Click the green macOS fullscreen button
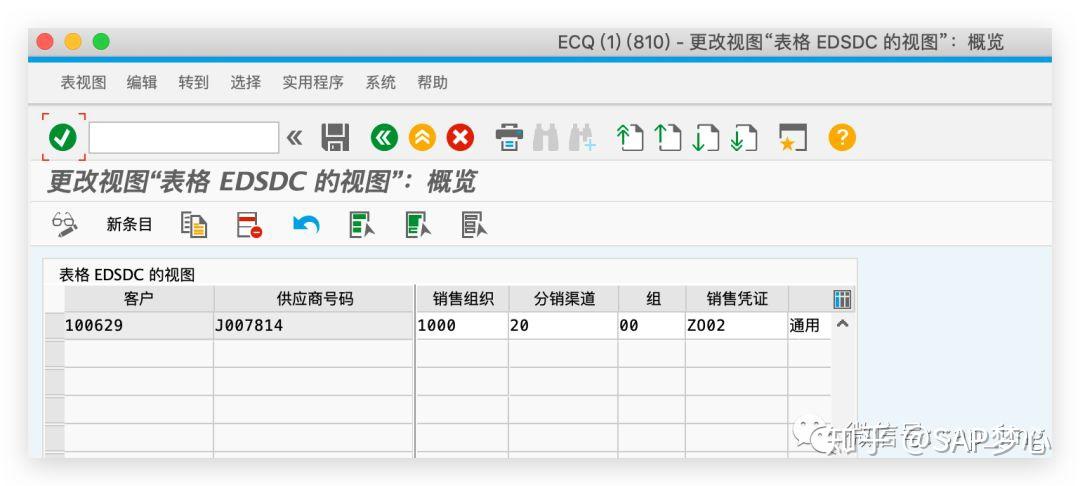Image resolution: width=1080 pixels, height=486 pixels. (x=101, y=42)
